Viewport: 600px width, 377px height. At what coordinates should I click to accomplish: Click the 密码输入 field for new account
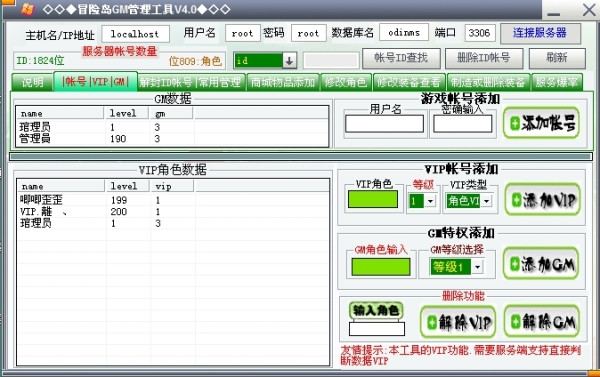[x=463, y=124]
